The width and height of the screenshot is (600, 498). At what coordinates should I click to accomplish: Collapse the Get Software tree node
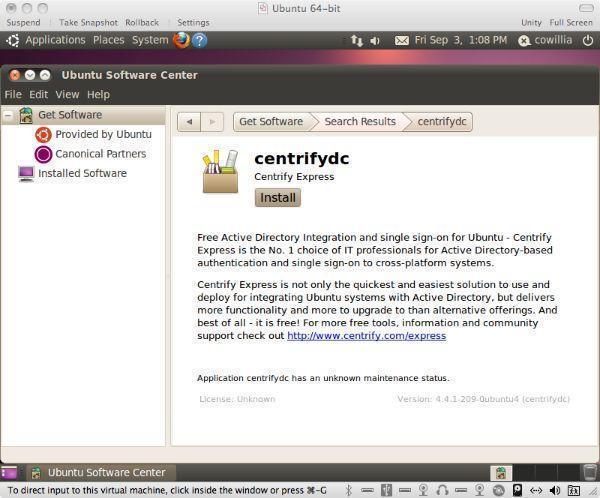point(8,115)
